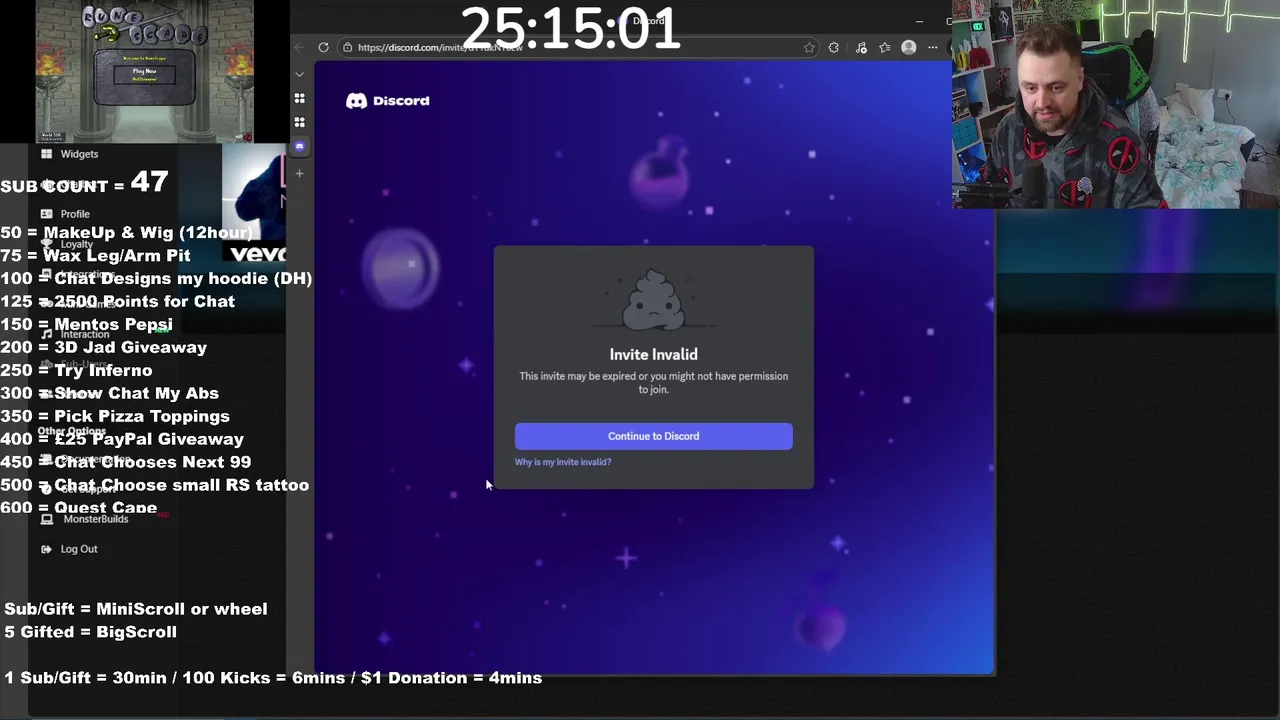
Task: Open the favorites list icon
Action: 885,47
